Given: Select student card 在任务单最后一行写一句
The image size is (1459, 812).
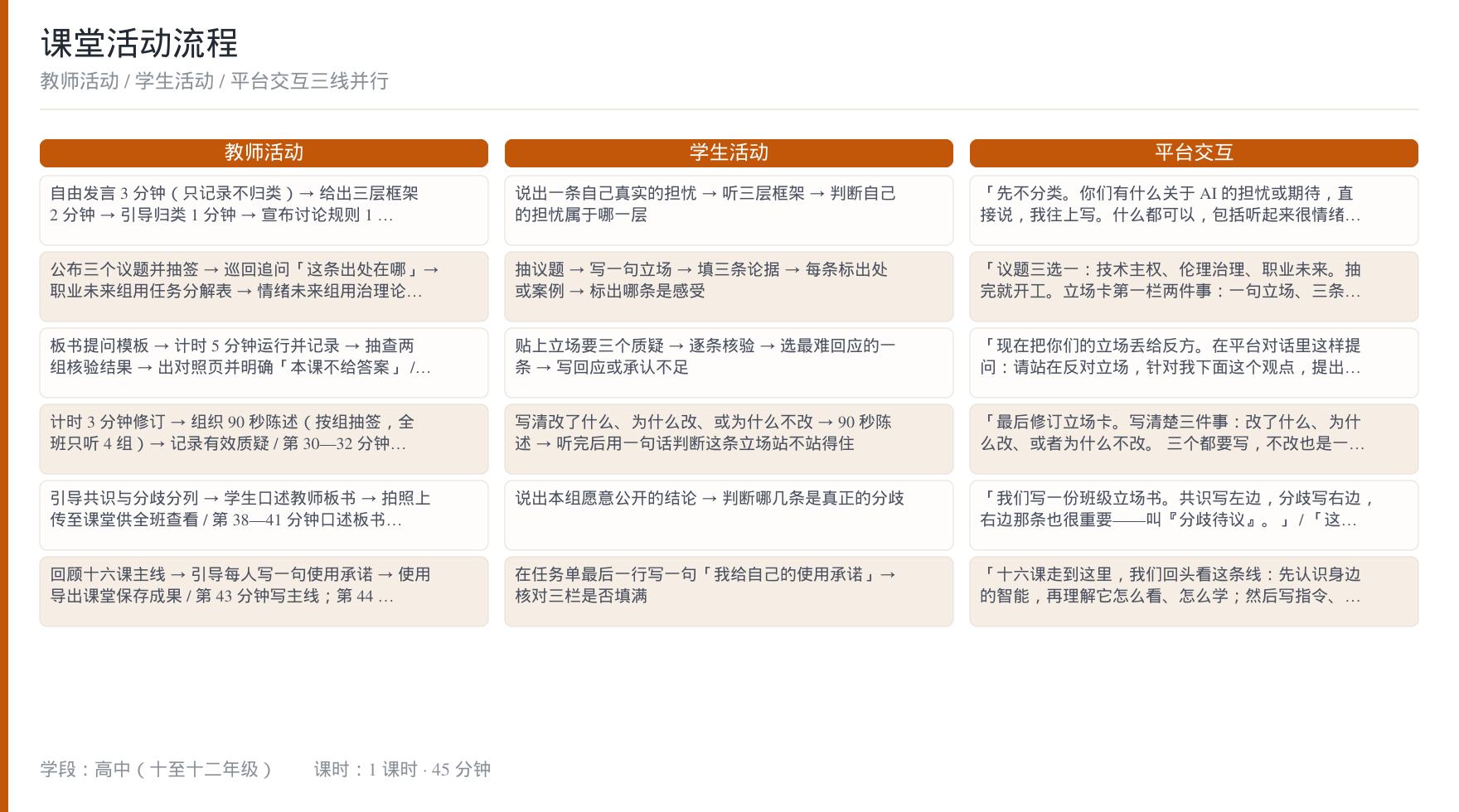Looking at the screenshot, I should (x=729, y=592).
